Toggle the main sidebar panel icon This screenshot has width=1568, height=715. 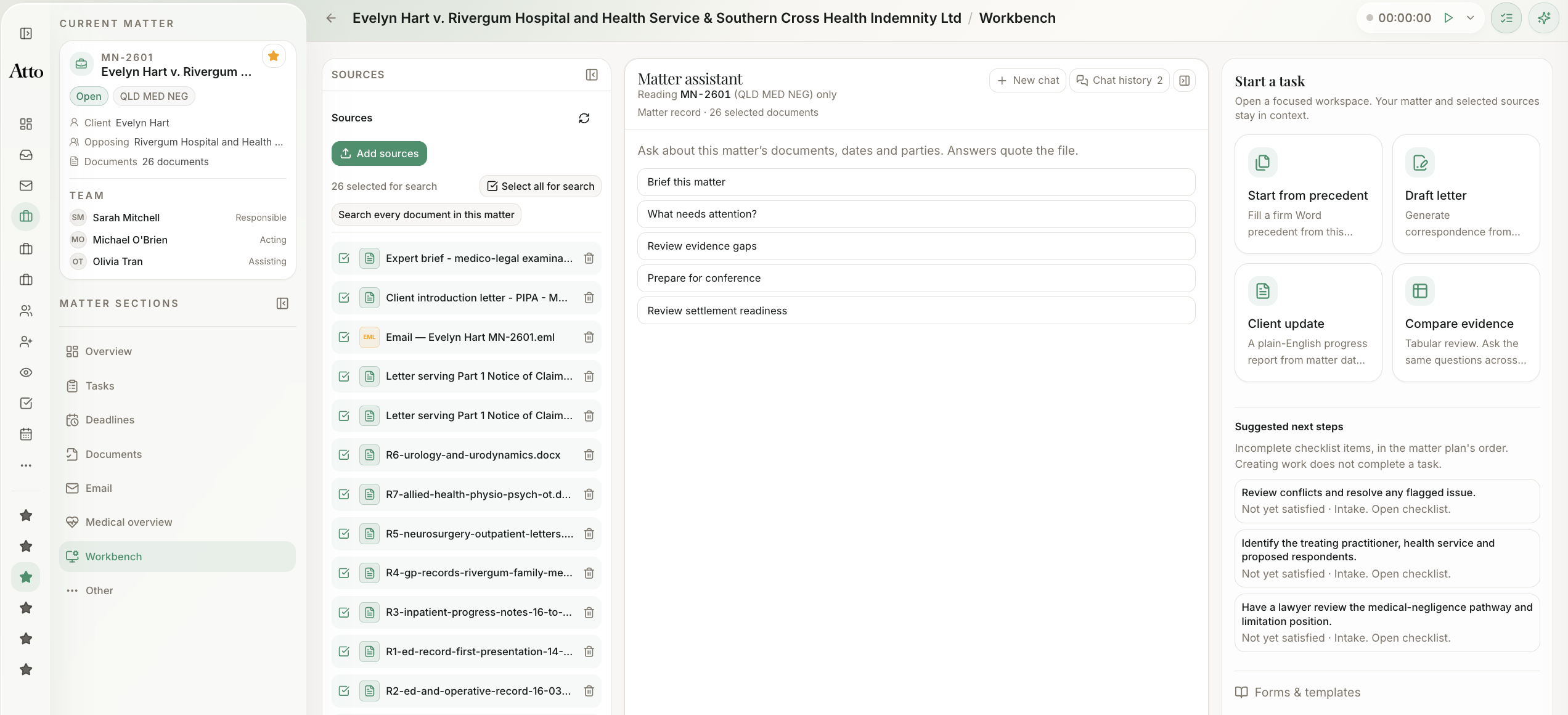[x=26, y=33]
